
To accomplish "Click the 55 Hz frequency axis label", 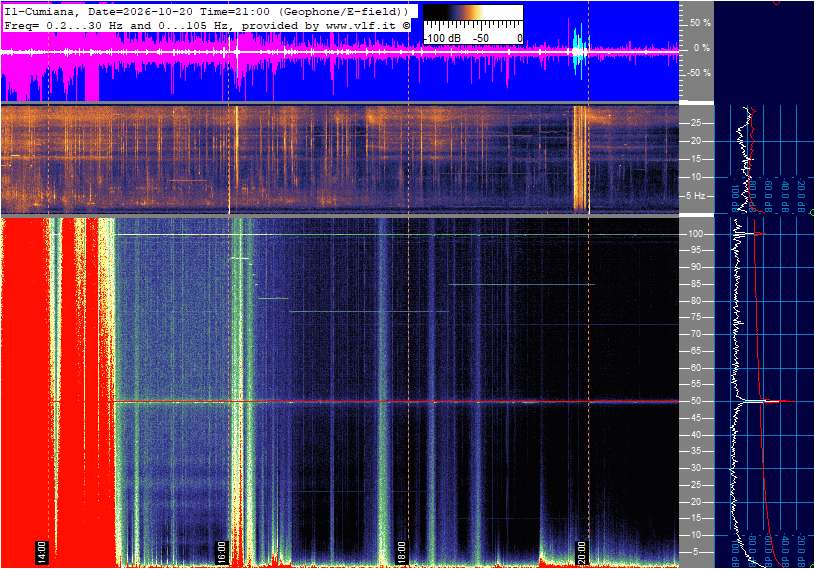I will click(695, 384).
